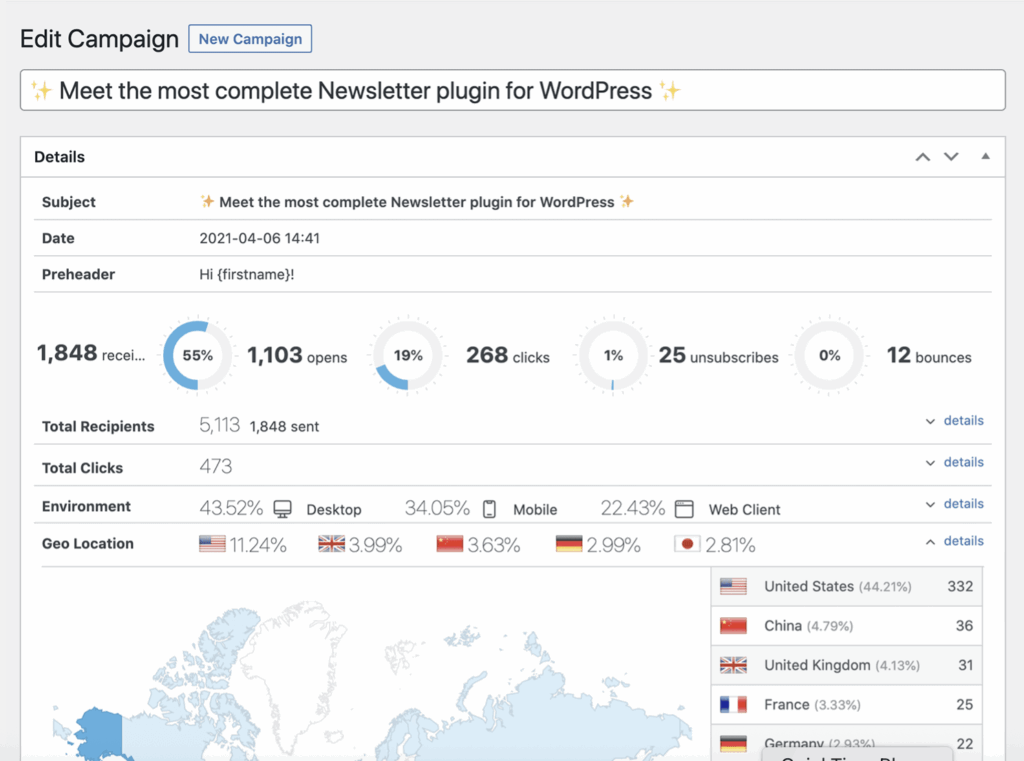The image size is (1024, 761).
Task: Click the 473 total clicks value
Action: tap(216, 466)
